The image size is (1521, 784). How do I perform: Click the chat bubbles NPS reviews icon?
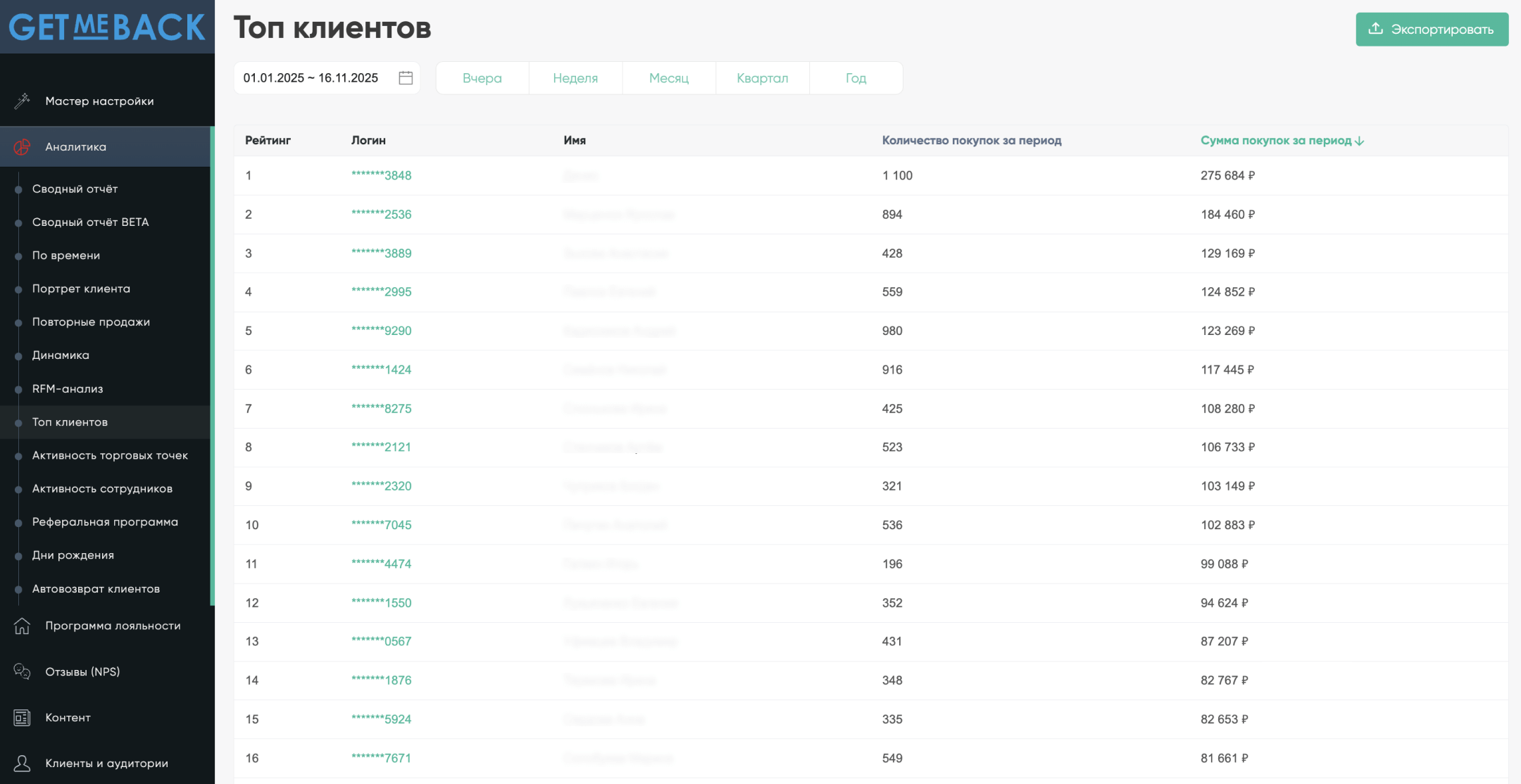tap(22, 671)
